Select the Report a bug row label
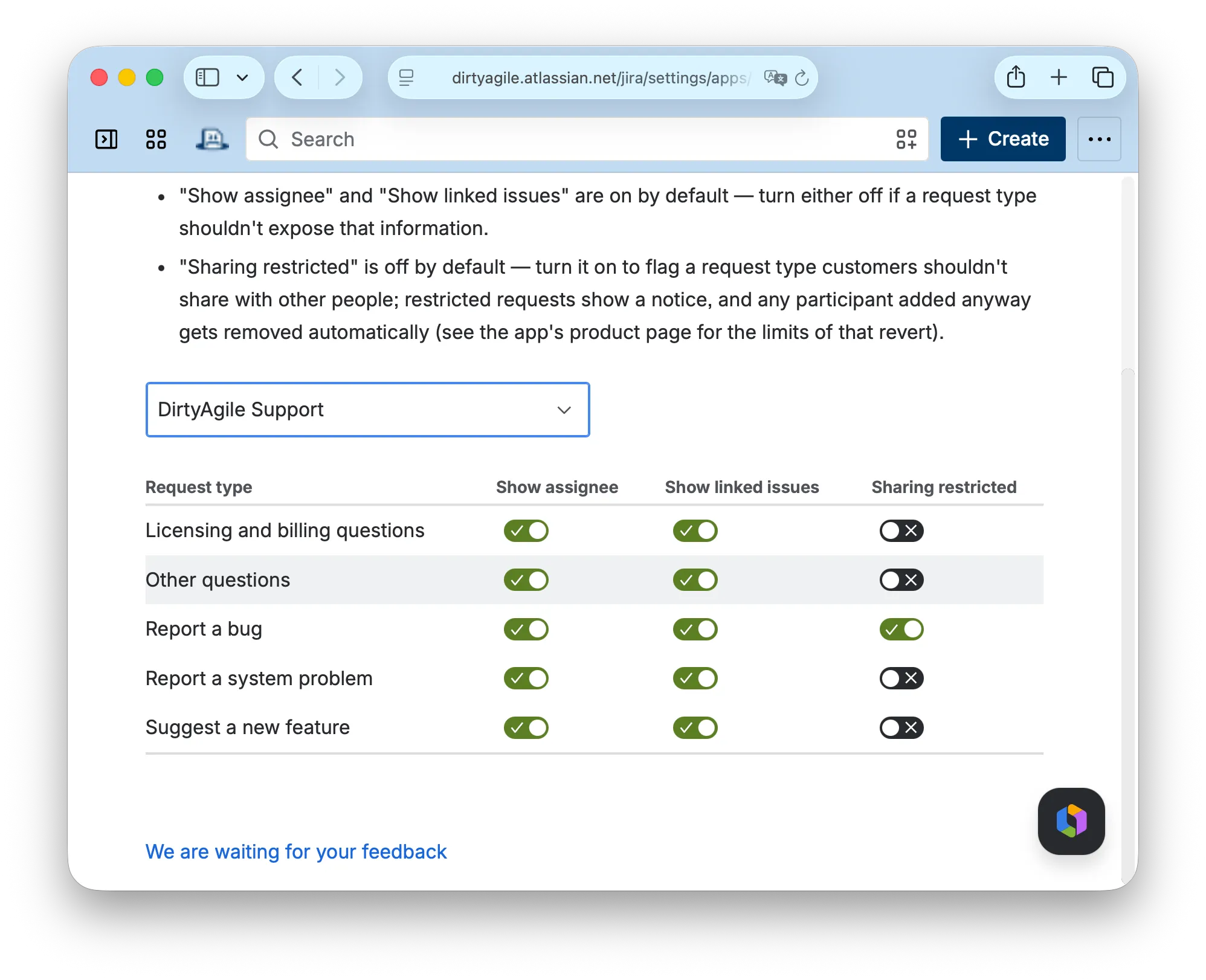This screenshot has height=980, width=1206. pyautogui.click(x=204, y=629)
